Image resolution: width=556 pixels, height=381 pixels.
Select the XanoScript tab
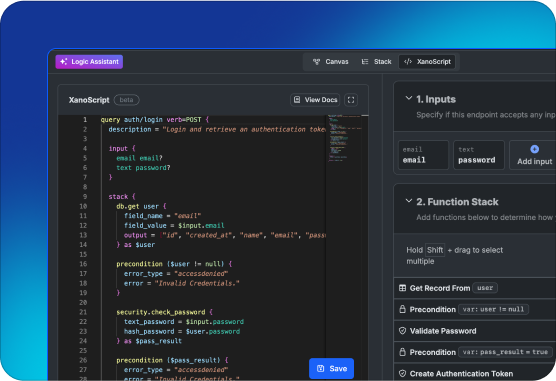tap(427, 62)
